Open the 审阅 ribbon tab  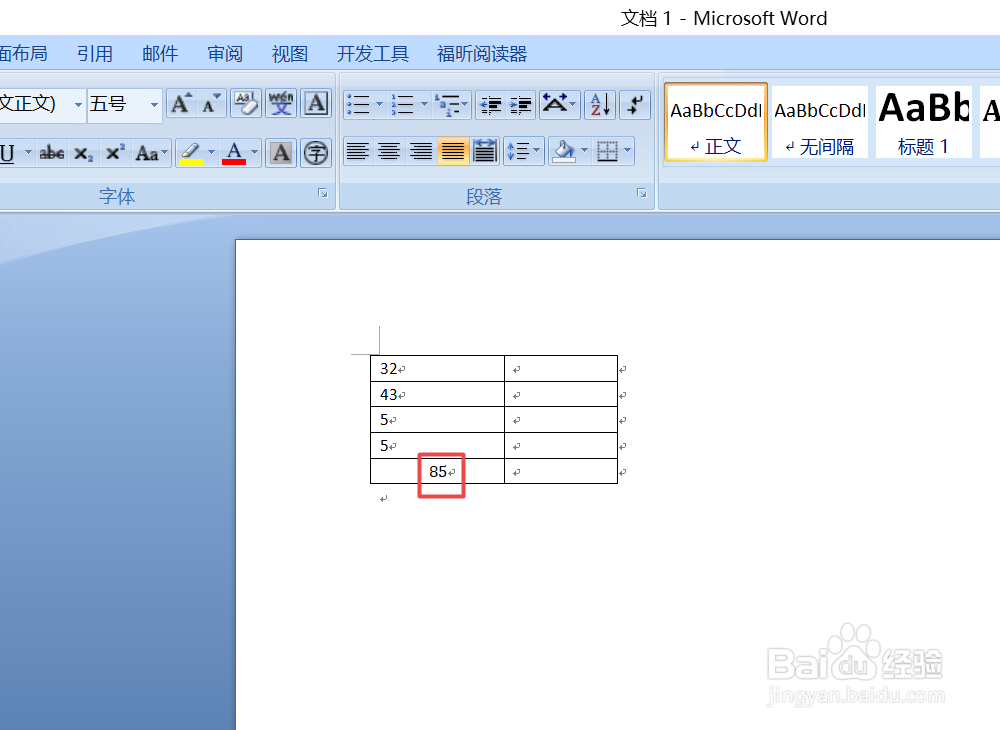tap(225, 54)
